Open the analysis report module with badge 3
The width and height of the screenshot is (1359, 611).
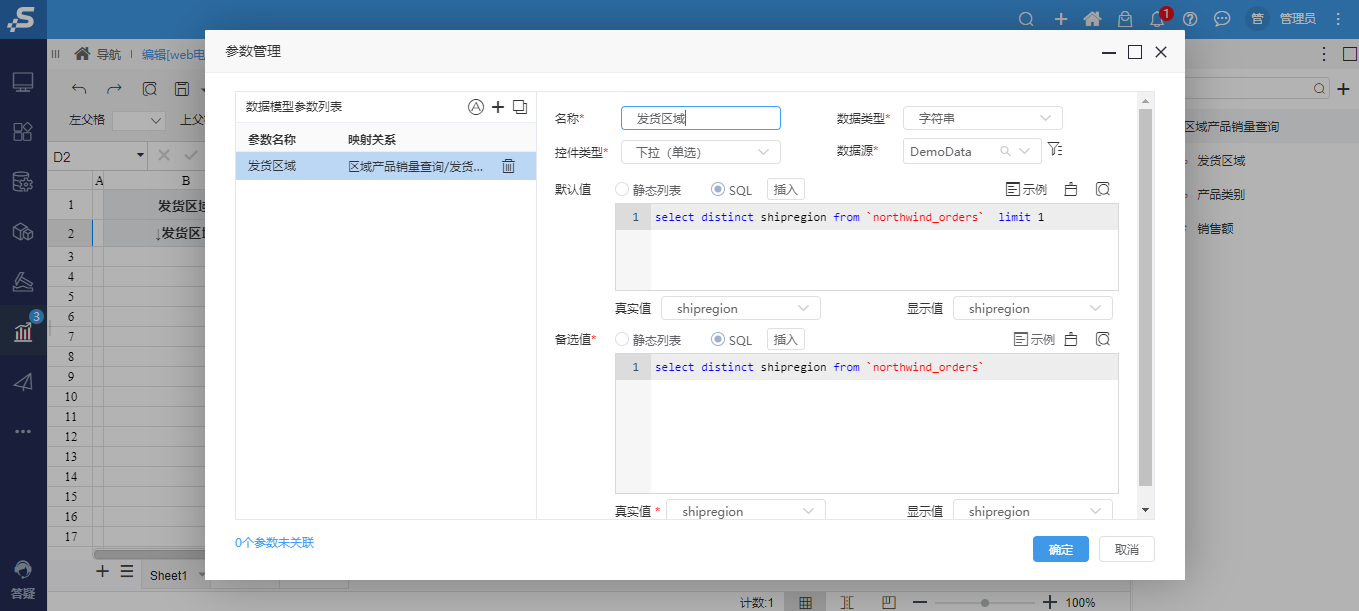(x=24, y=331)
